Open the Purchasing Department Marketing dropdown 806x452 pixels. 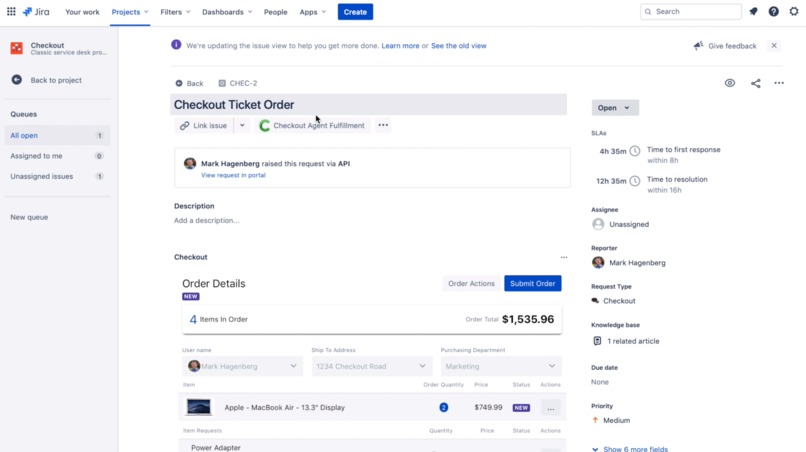pos(501,366)
